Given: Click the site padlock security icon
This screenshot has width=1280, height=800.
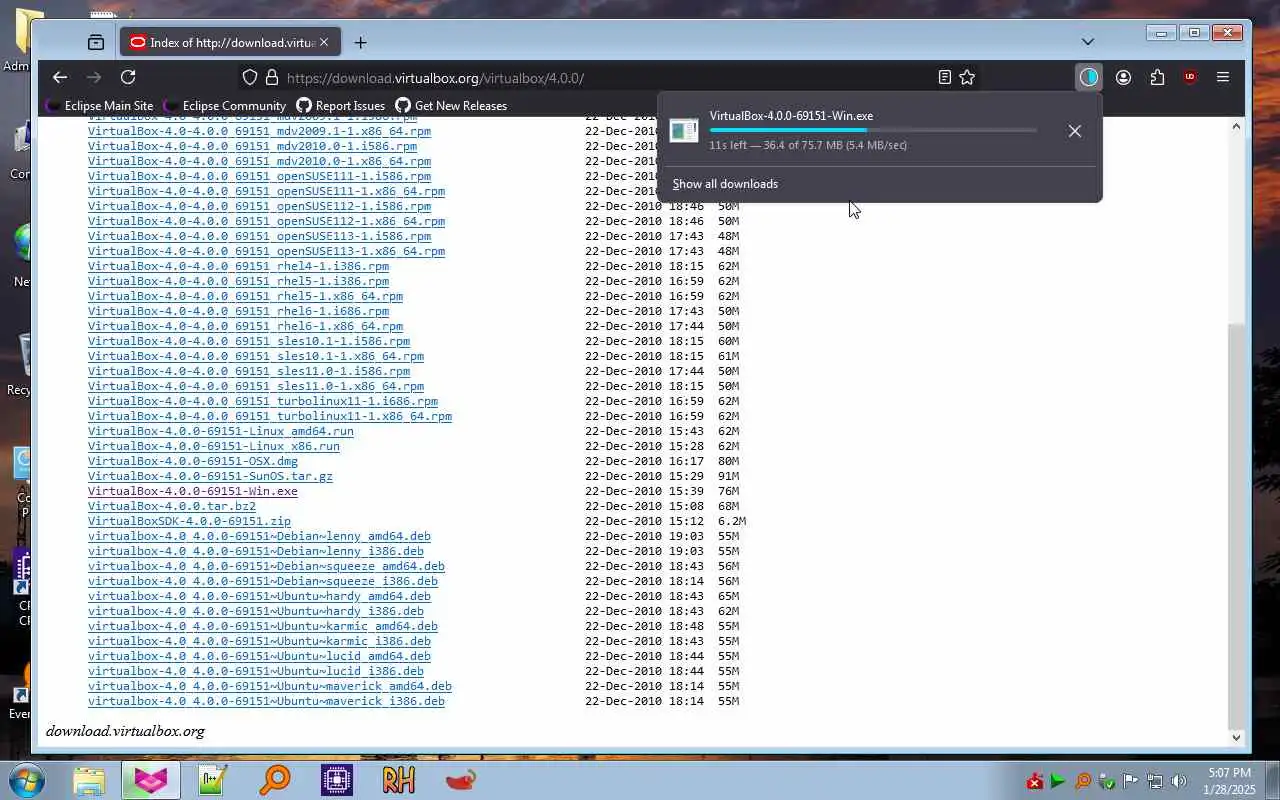Looking at the screenshot, I should coord(272,77).
